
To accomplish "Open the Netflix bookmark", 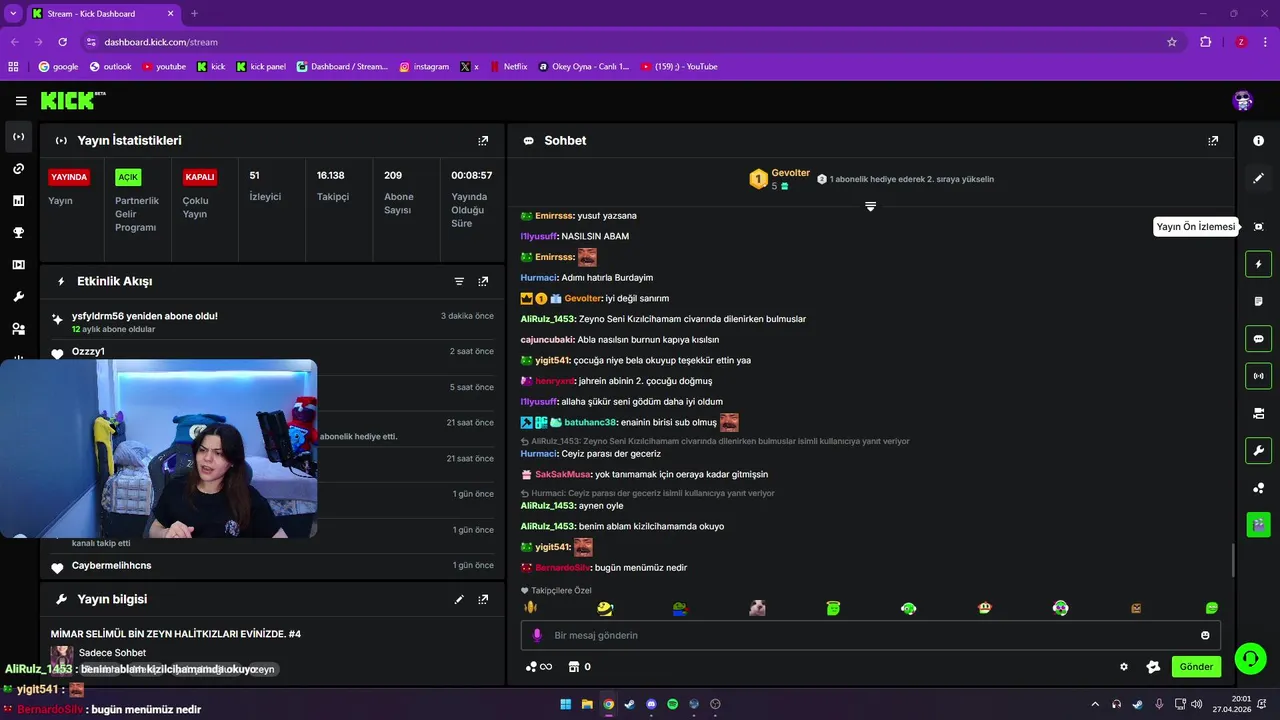I will [508, 67].
